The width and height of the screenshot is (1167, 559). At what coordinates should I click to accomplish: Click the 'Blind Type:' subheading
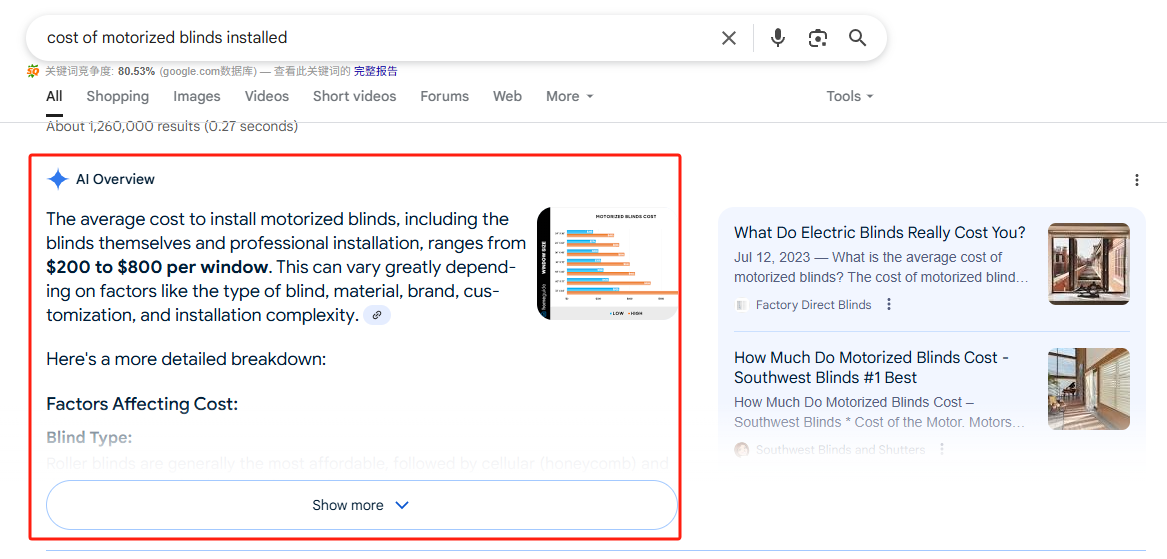[x=89, y=437]
